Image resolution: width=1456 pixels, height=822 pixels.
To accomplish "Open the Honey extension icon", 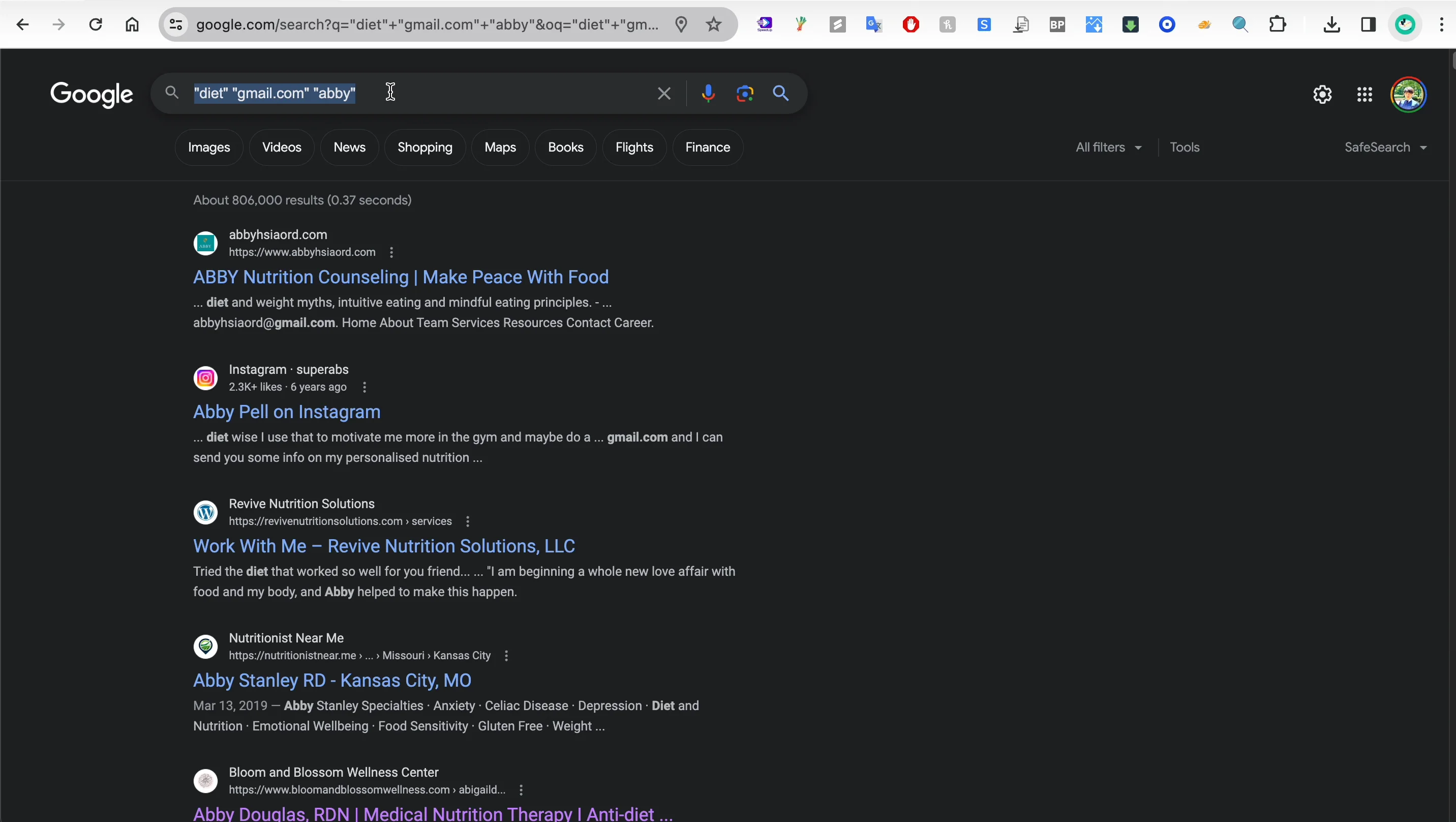I will click(x=947, y=24).
